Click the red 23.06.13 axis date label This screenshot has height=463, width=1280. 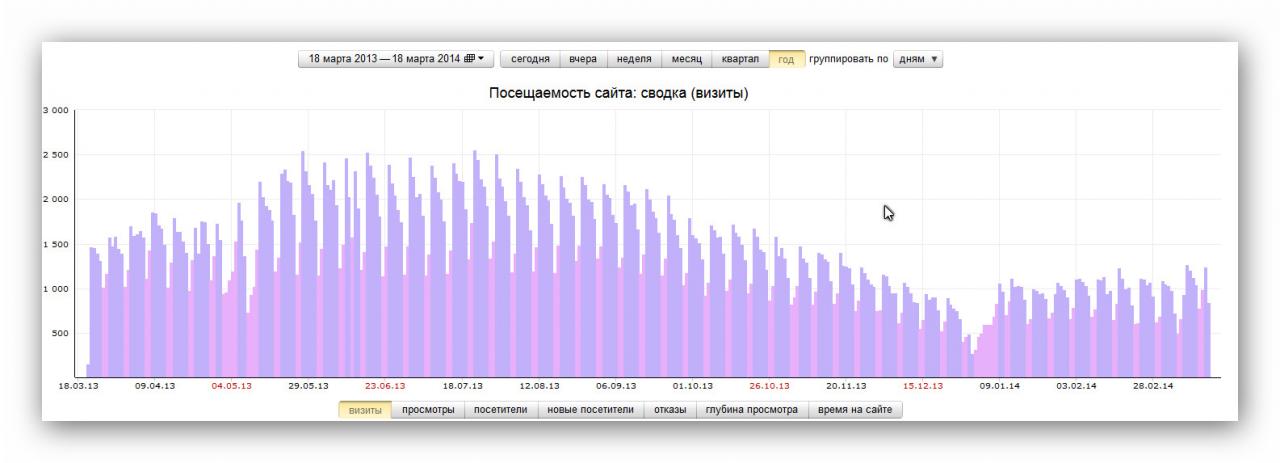click(385, 385)
